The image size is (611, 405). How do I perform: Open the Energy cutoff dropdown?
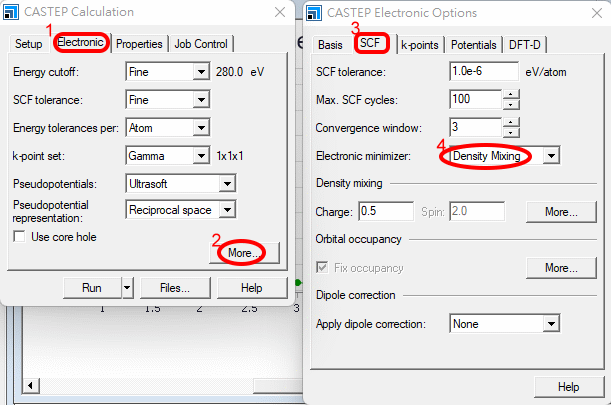[x=200, y=72]
